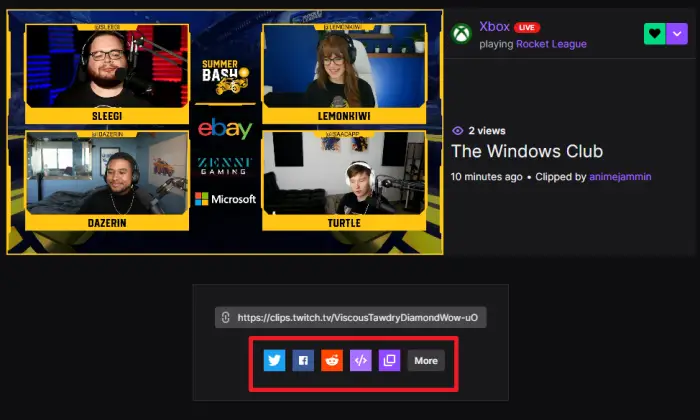Click the clip title The Windows Club
Viewport: 700px width, 420px height.
coord(527,151)
